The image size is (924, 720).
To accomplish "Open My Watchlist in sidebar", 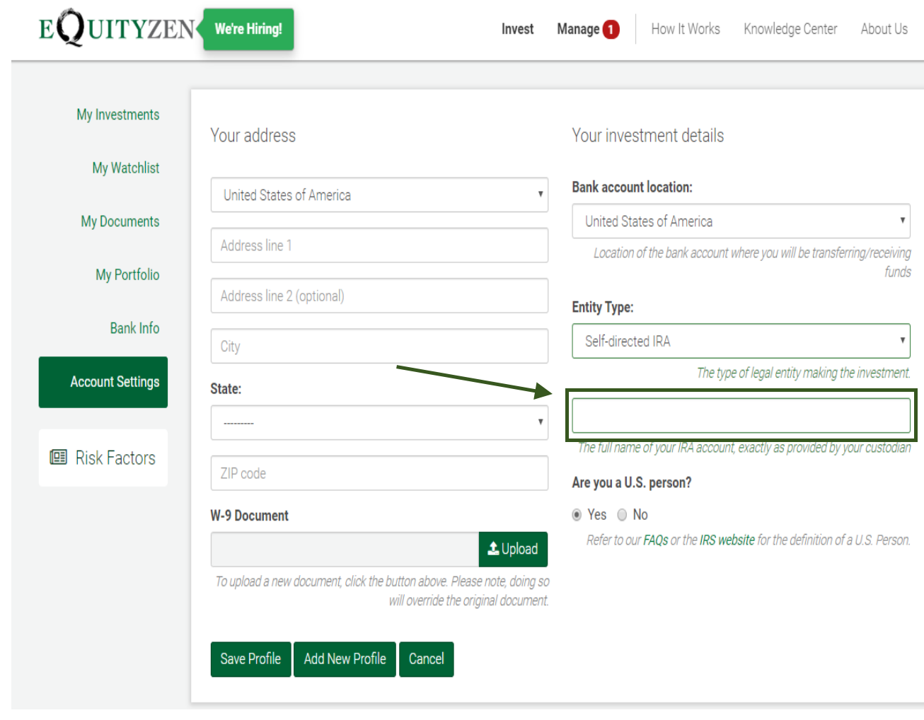I will pos(125,168).
